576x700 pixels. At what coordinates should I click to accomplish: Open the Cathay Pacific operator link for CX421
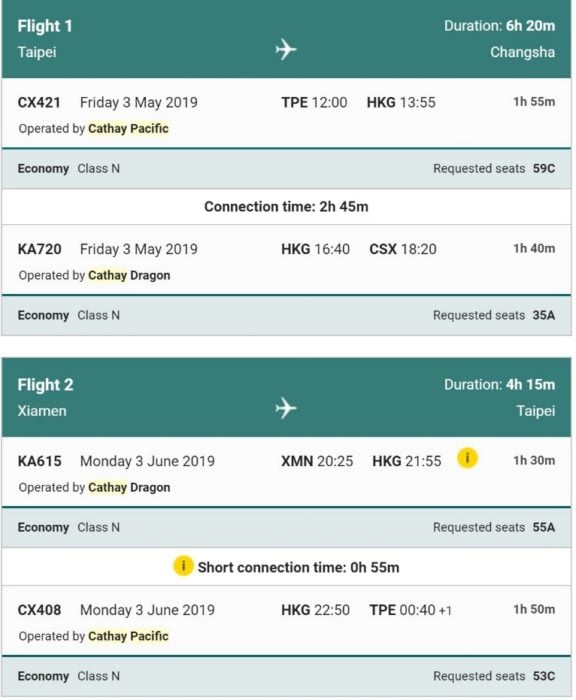tap(128, 129)
